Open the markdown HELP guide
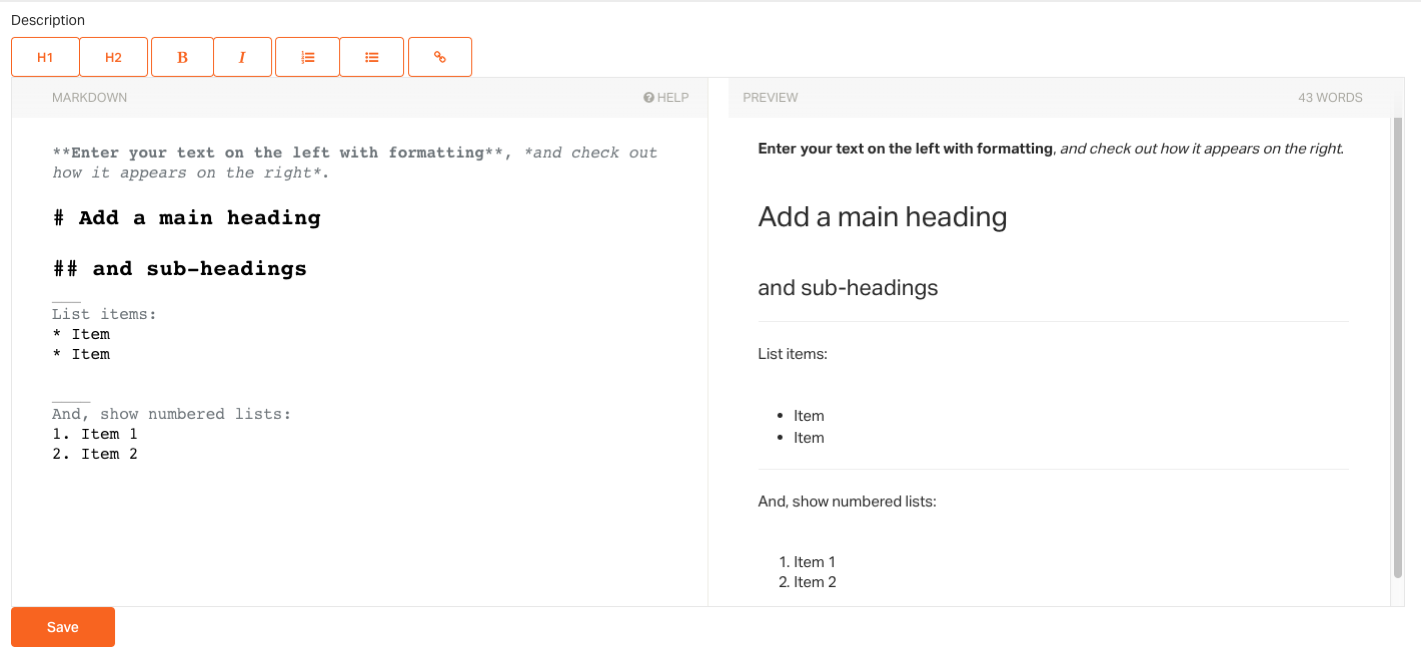Viewport: 1421px width, 659px height. [666, 98]
